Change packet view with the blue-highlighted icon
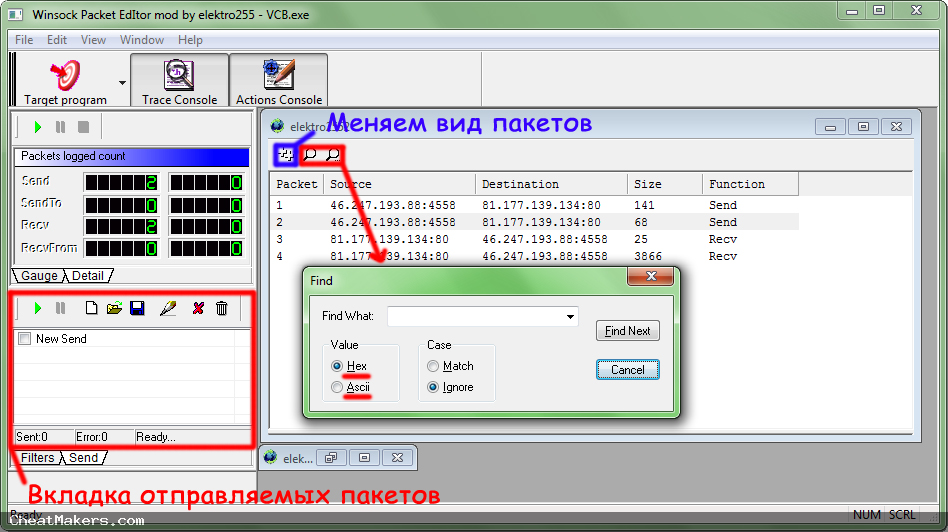 click(285, 155)
